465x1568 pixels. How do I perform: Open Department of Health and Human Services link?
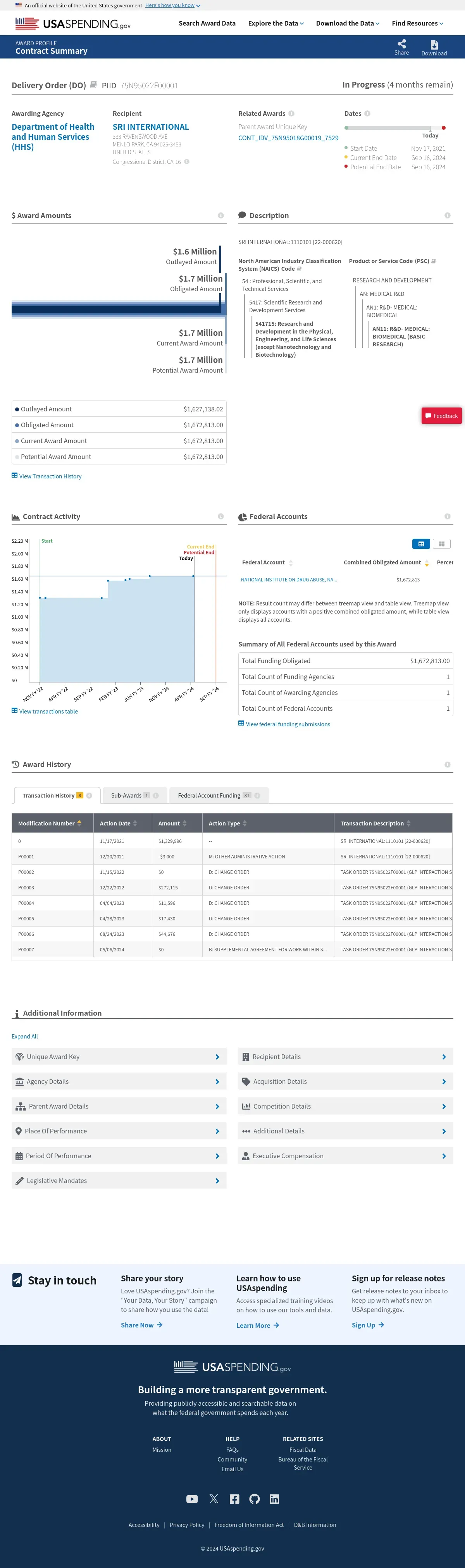(53, 137)
